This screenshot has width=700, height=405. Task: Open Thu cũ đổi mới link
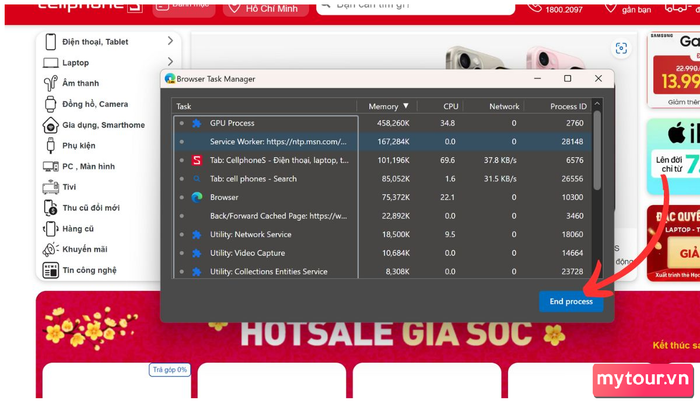(91, 208)
